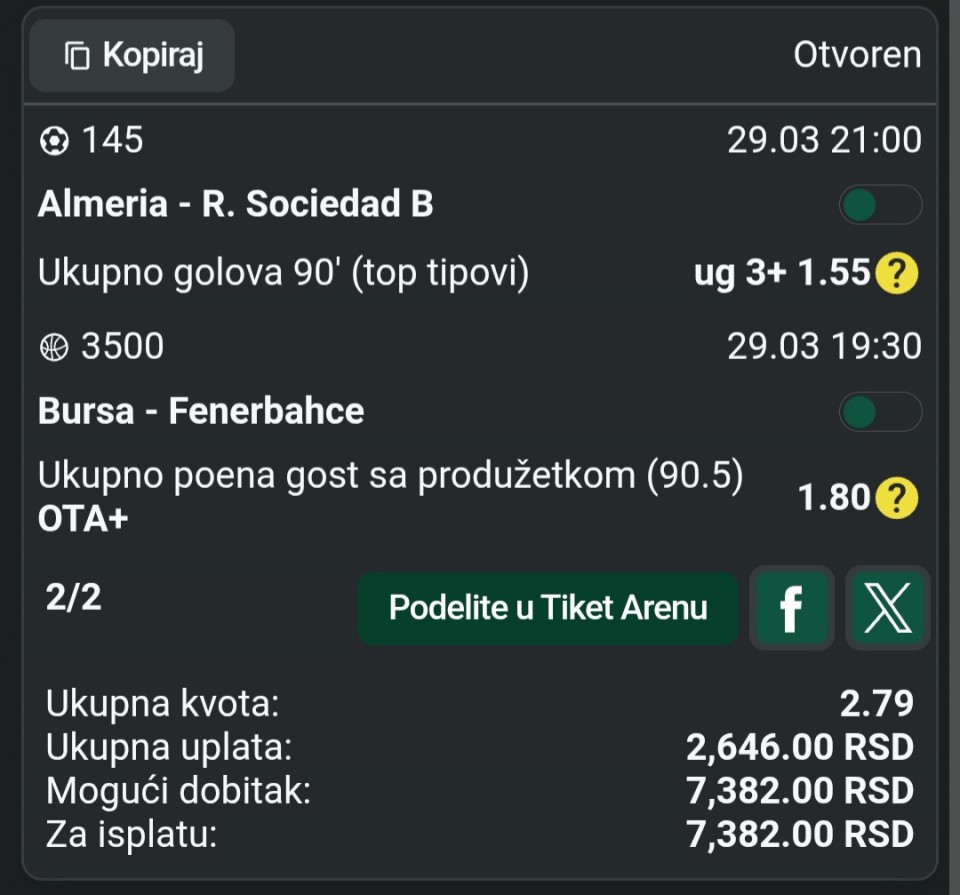Click the OTA+ selection label

tap(82, 520)
